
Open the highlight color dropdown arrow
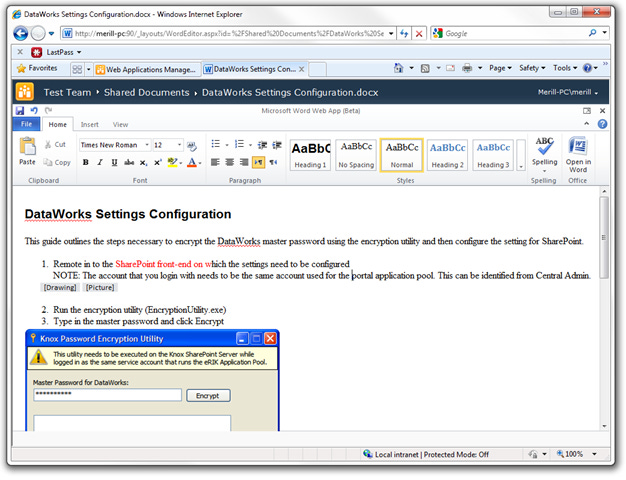tap(181, 163)
